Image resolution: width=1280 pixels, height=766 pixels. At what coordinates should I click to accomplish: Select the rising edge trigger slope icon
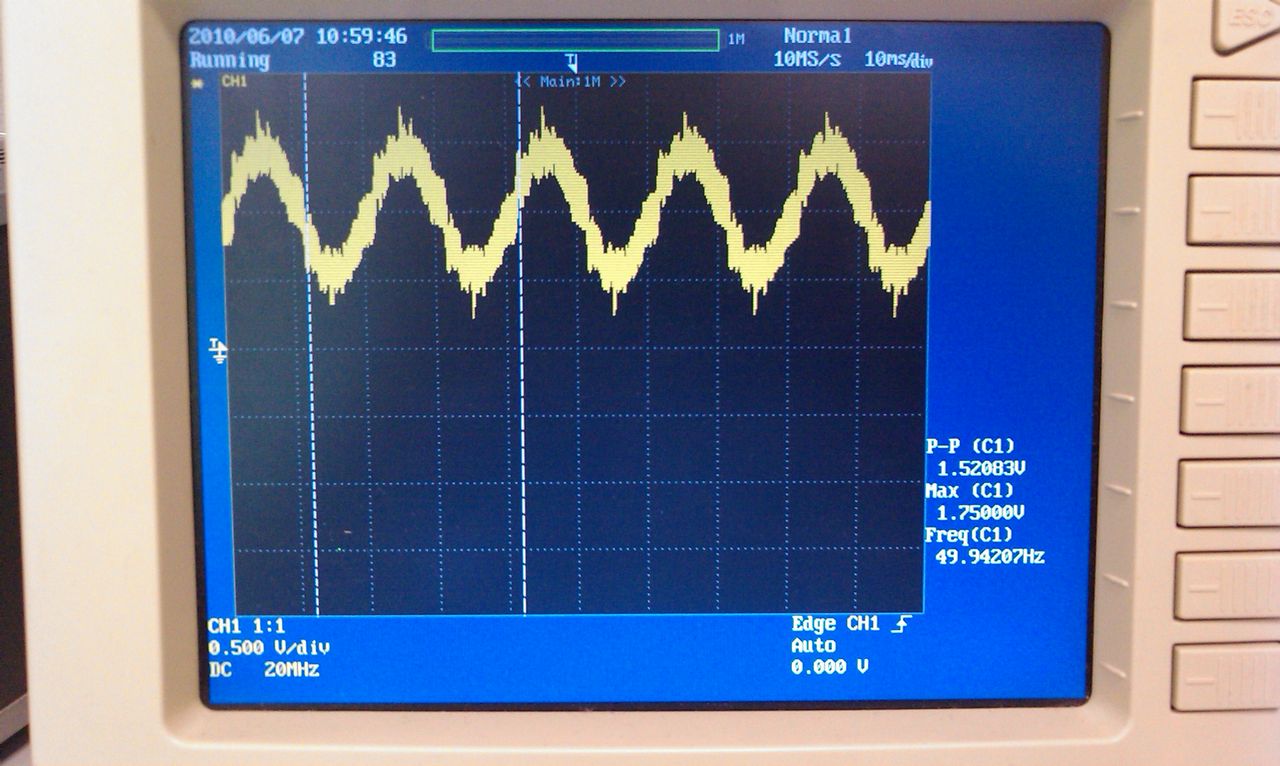coord(901,624)
